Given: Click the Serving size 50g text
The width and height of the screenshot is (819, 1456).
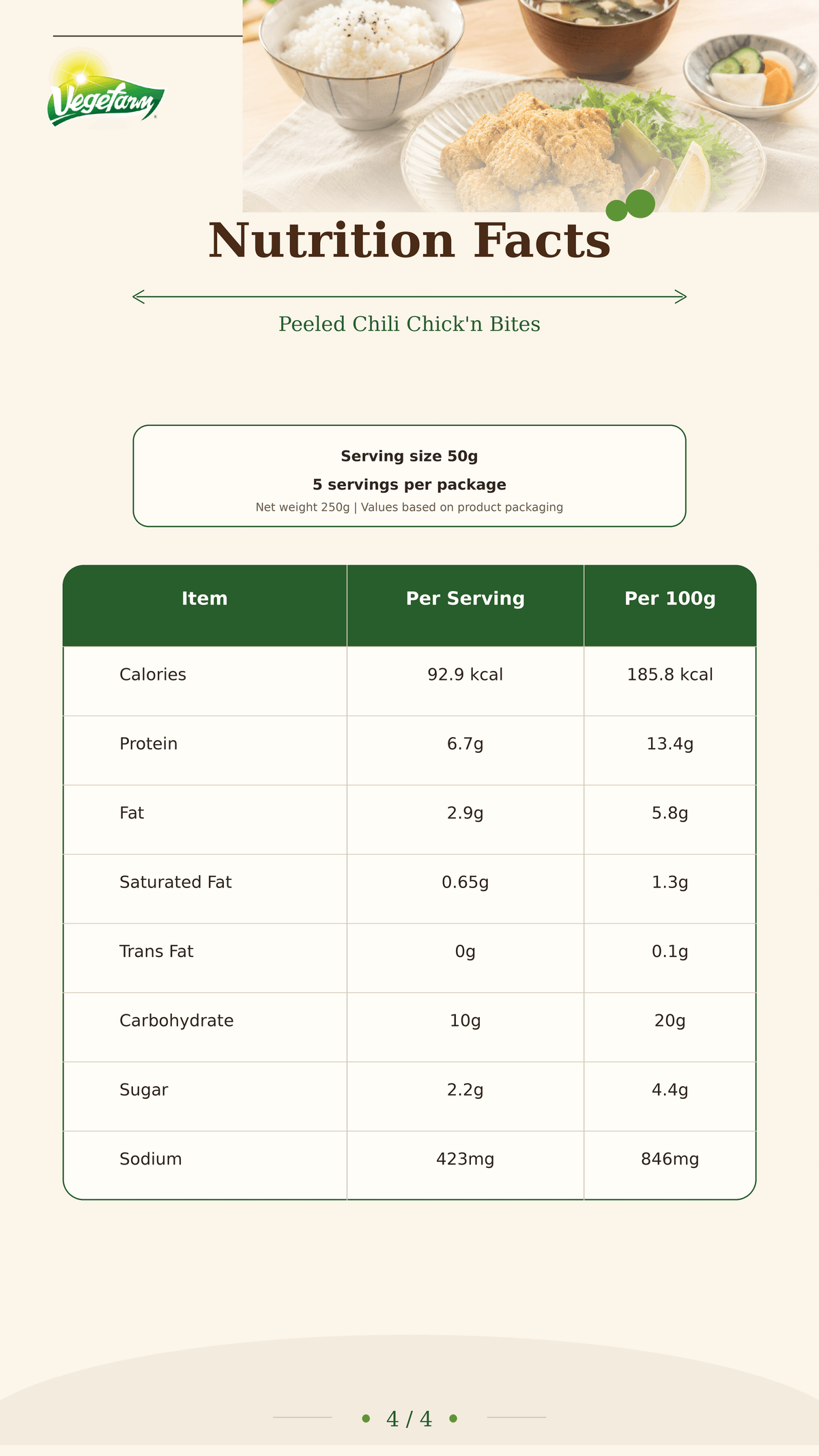Looking at the screenshot, I should pos(409,456).
